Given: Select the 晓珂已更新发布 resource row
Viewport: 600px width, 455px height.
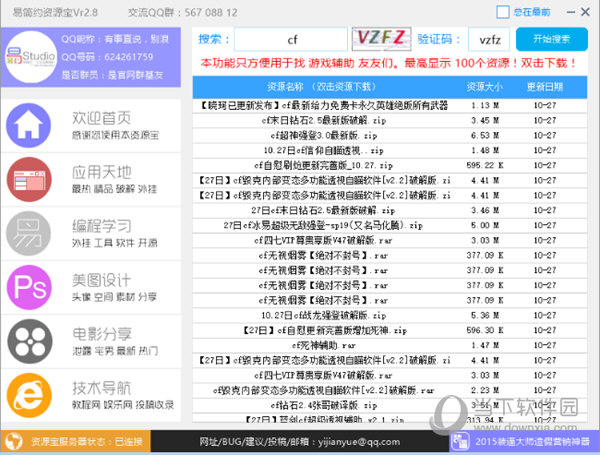Looking at the screenshot, I should pyautogui.click(x=390, y=105).
